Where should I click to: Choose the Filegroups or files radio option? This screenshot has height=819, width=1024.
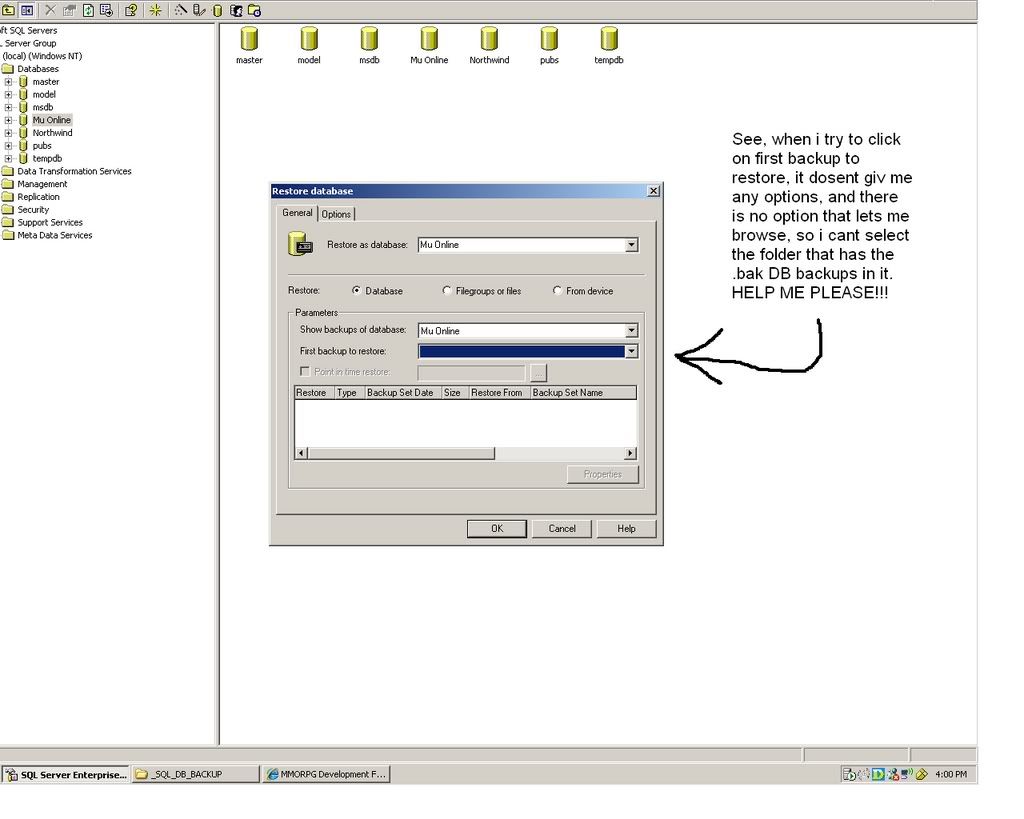(447, 291)
